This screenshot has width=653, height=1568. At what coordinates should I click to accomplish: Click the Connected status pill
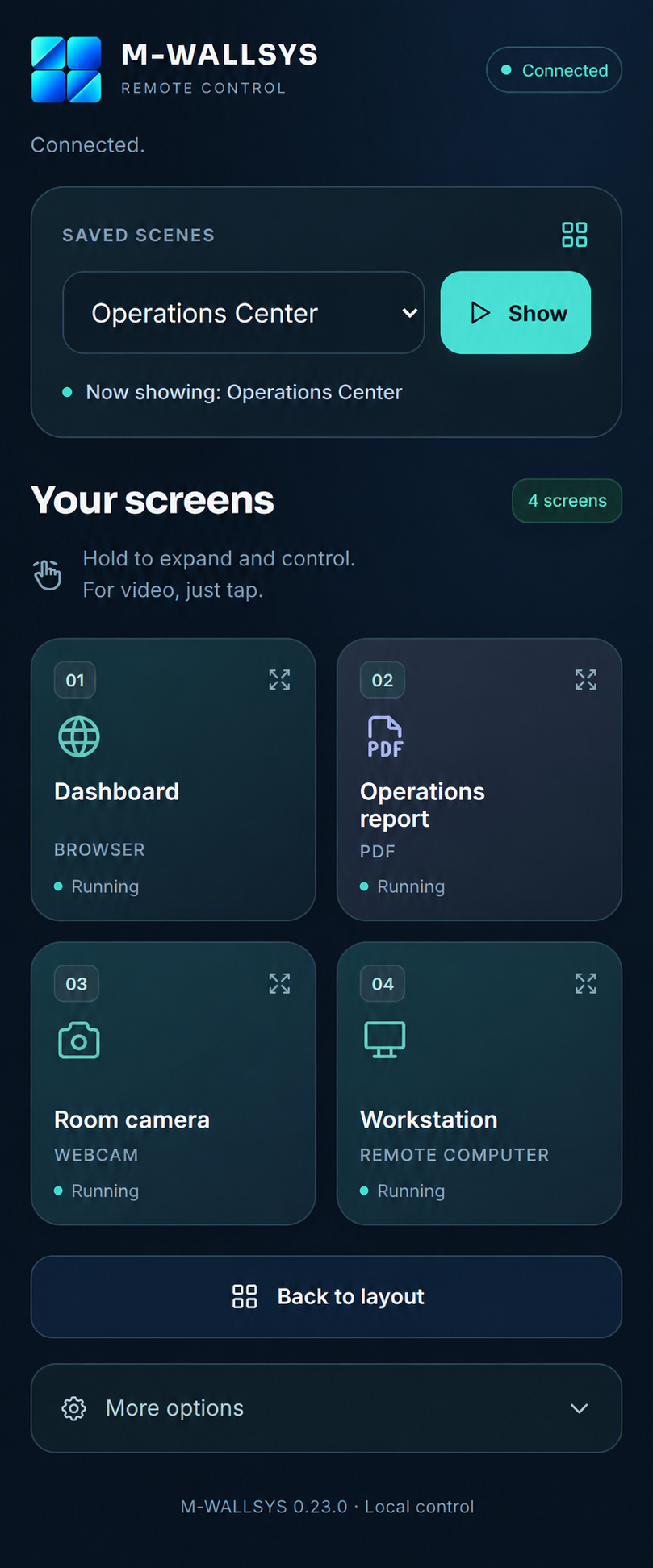tap(554, 70)
